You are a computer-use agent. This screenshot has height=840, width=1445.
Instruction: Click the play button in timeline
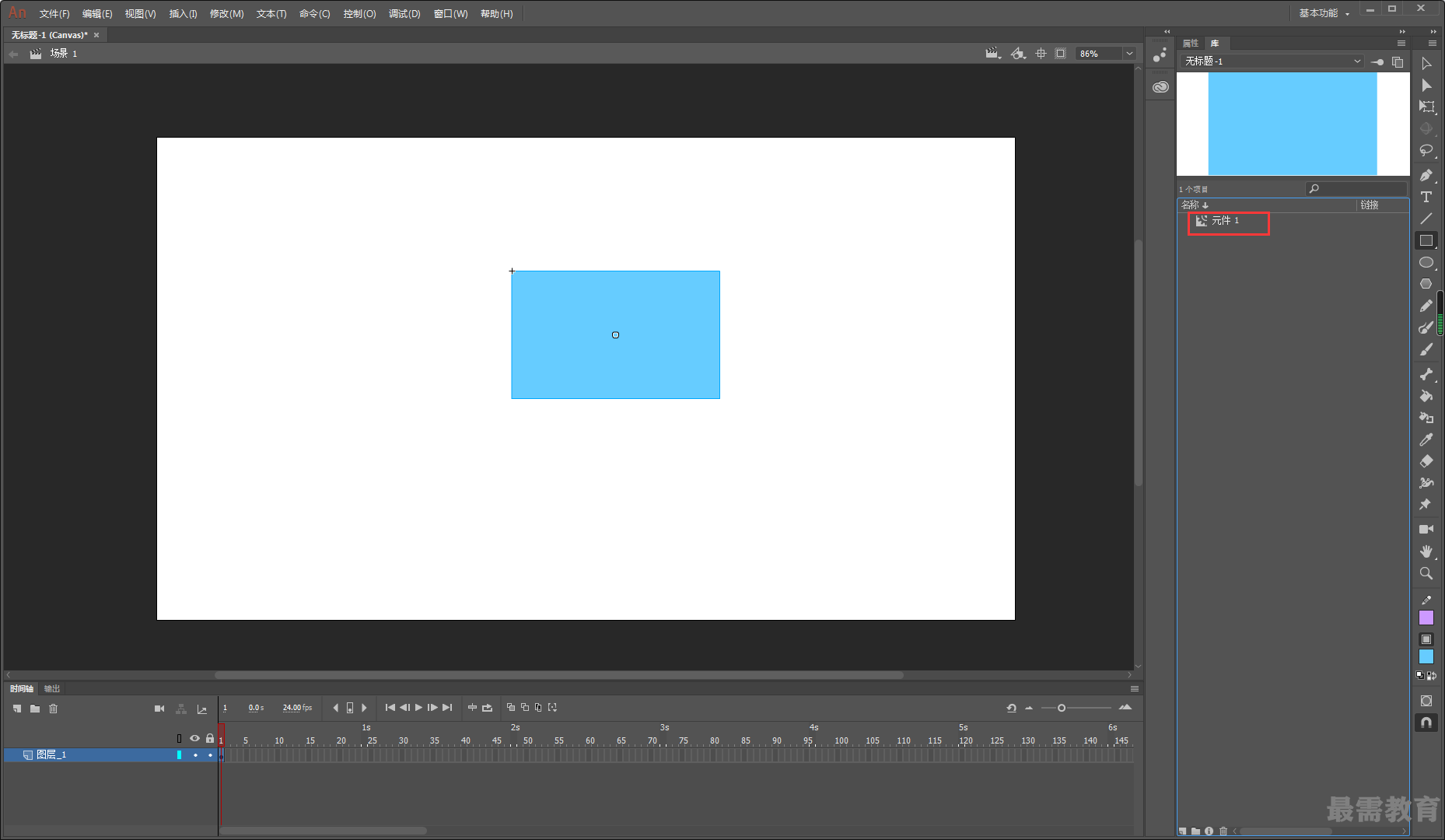418,708
